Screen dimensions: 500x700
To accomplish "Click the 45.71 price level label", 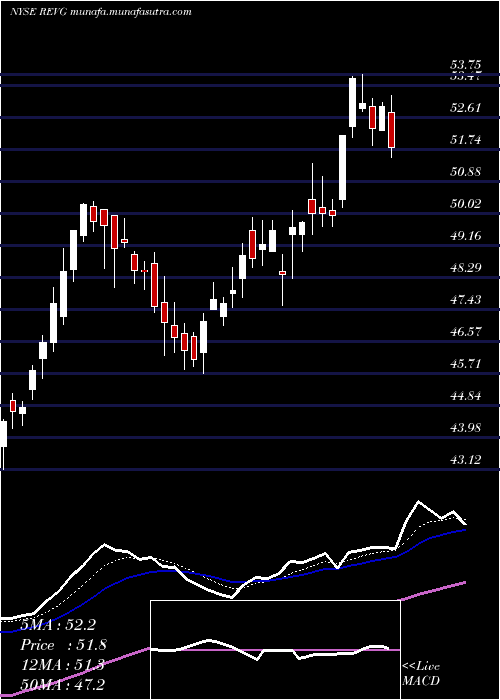I will (467, 364).
